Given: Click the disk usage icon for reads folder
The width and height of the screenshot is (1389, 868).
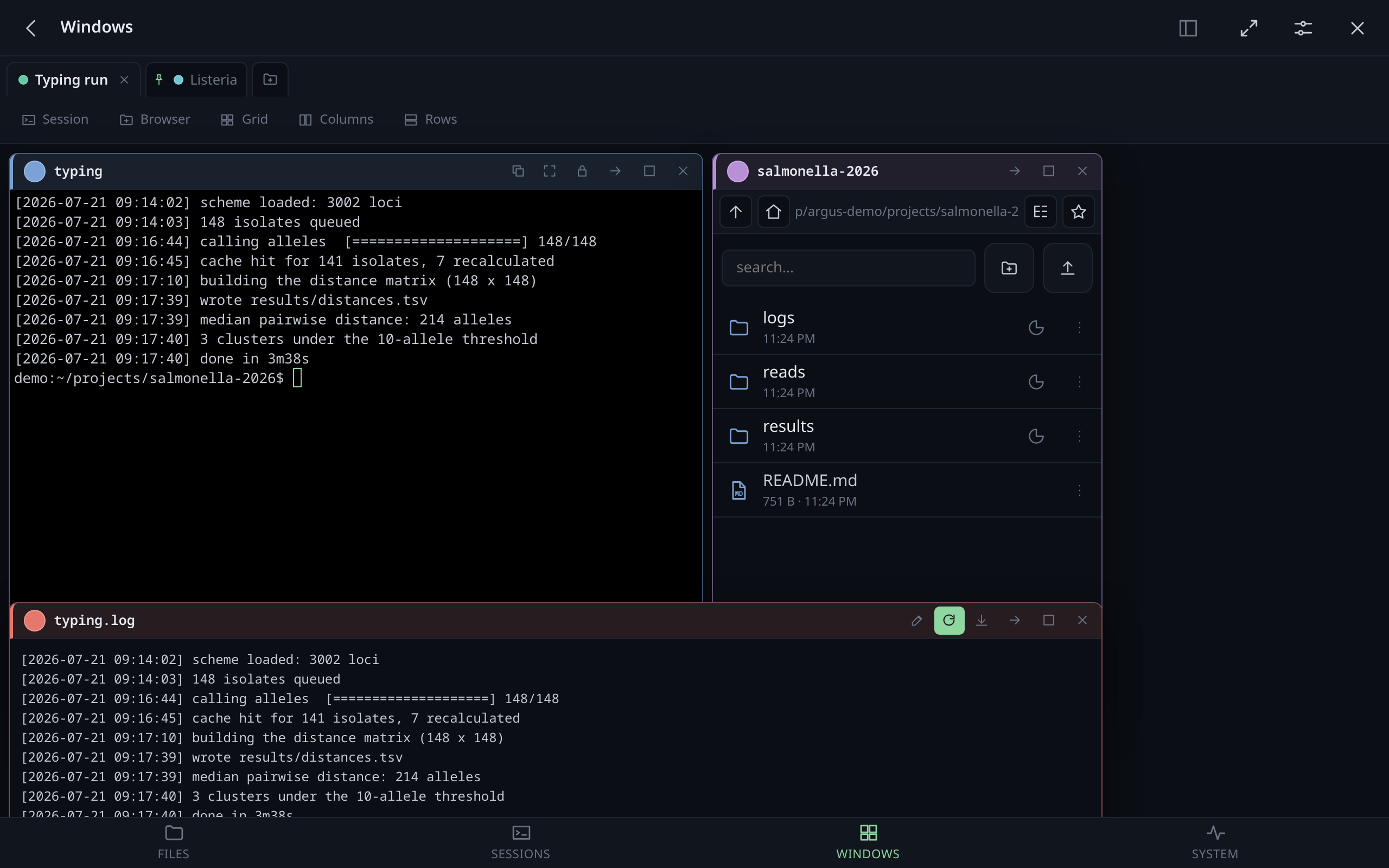Looking at the screenshot, I should (x=1036, y=382).
